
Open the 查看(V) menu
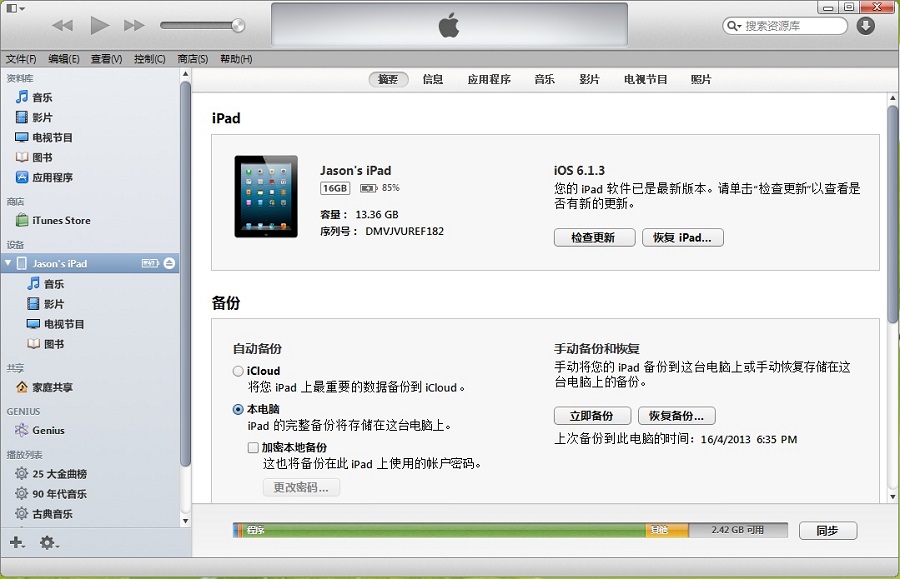point(107,59)
